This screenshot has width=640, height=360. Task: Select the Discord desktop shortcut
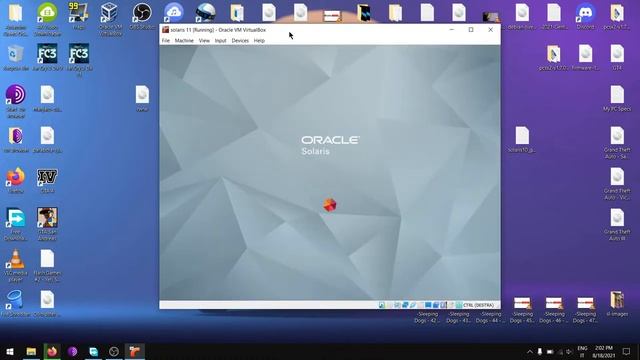[x=585, y=16]
